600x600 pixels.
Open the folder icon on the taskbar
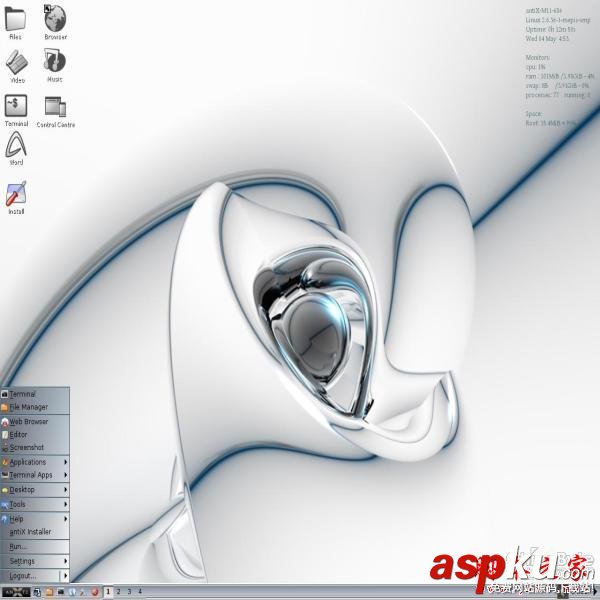49,592
